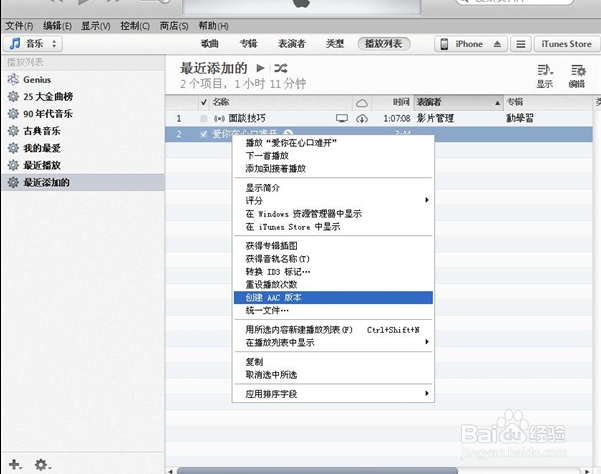Open the list menu icon near iTunes Store
This screenshot has height=474, width=601.
pos(521,44)
